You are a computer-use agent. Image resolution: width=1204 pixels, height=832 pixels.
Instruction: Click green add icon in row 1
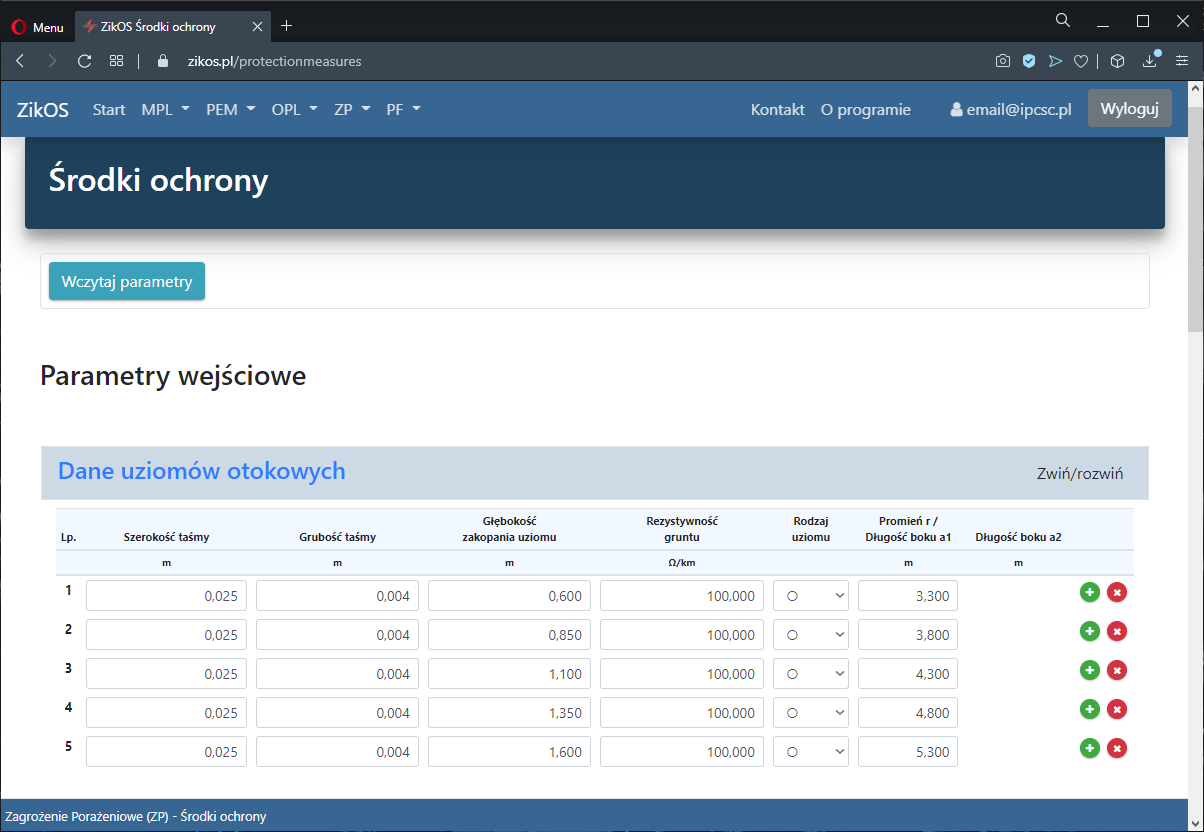click(1090, 593)
